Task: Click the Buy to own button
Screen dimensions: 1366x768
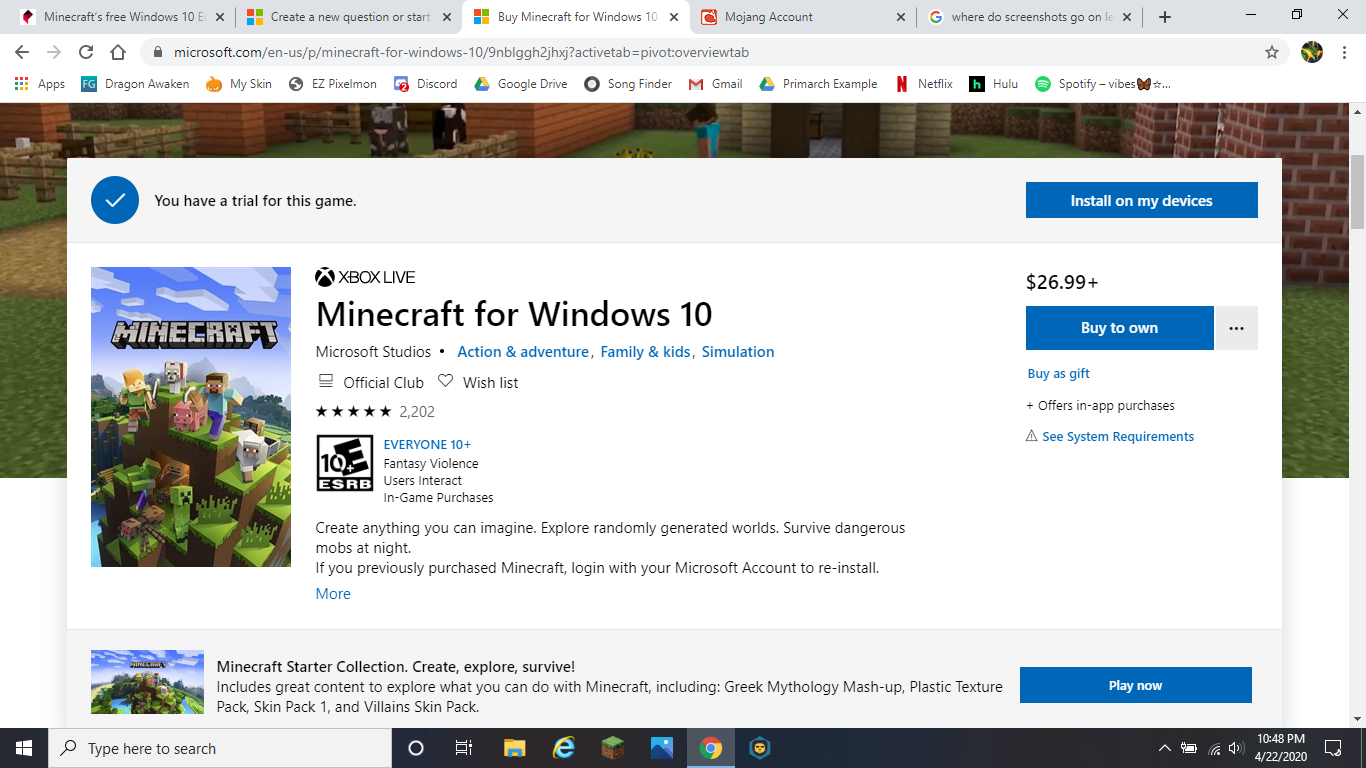Action: pos(1119,328)
